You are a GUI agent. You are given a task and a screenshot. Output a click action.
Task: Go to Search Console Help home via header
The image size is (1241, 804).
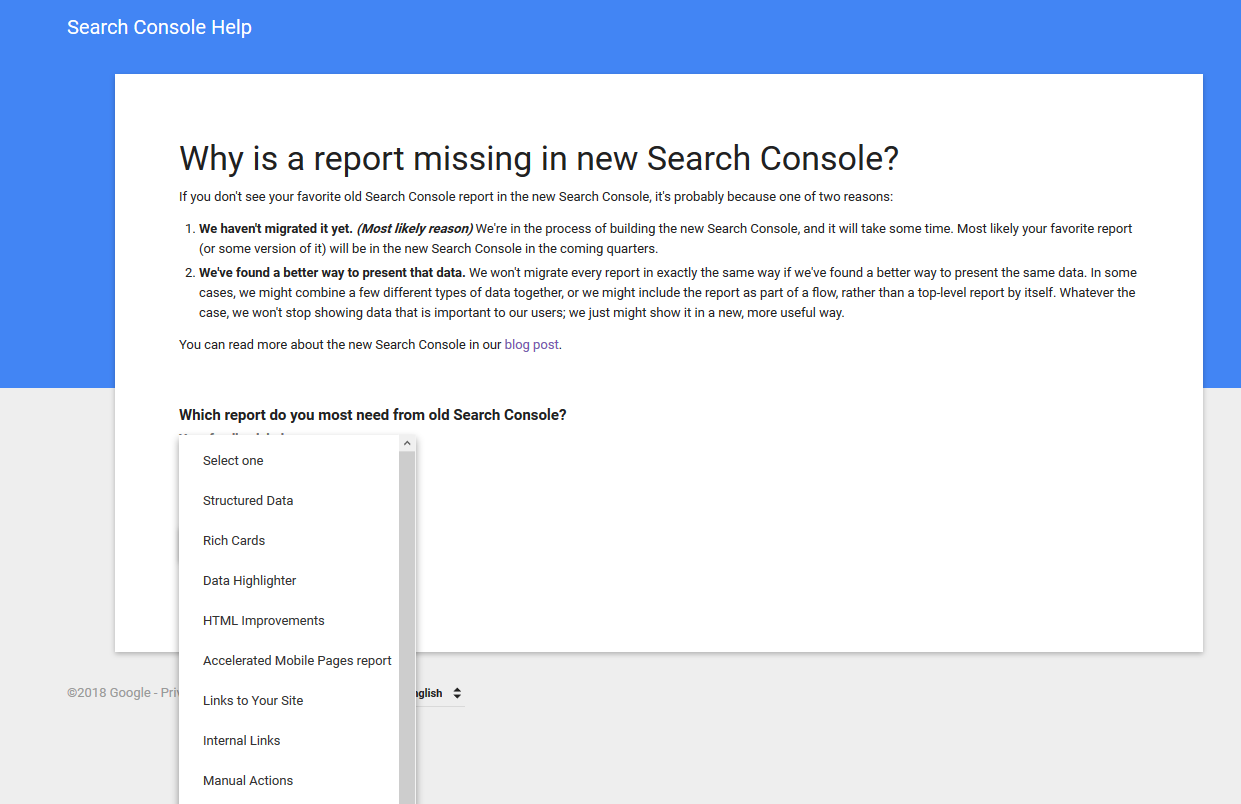[159, 27]
